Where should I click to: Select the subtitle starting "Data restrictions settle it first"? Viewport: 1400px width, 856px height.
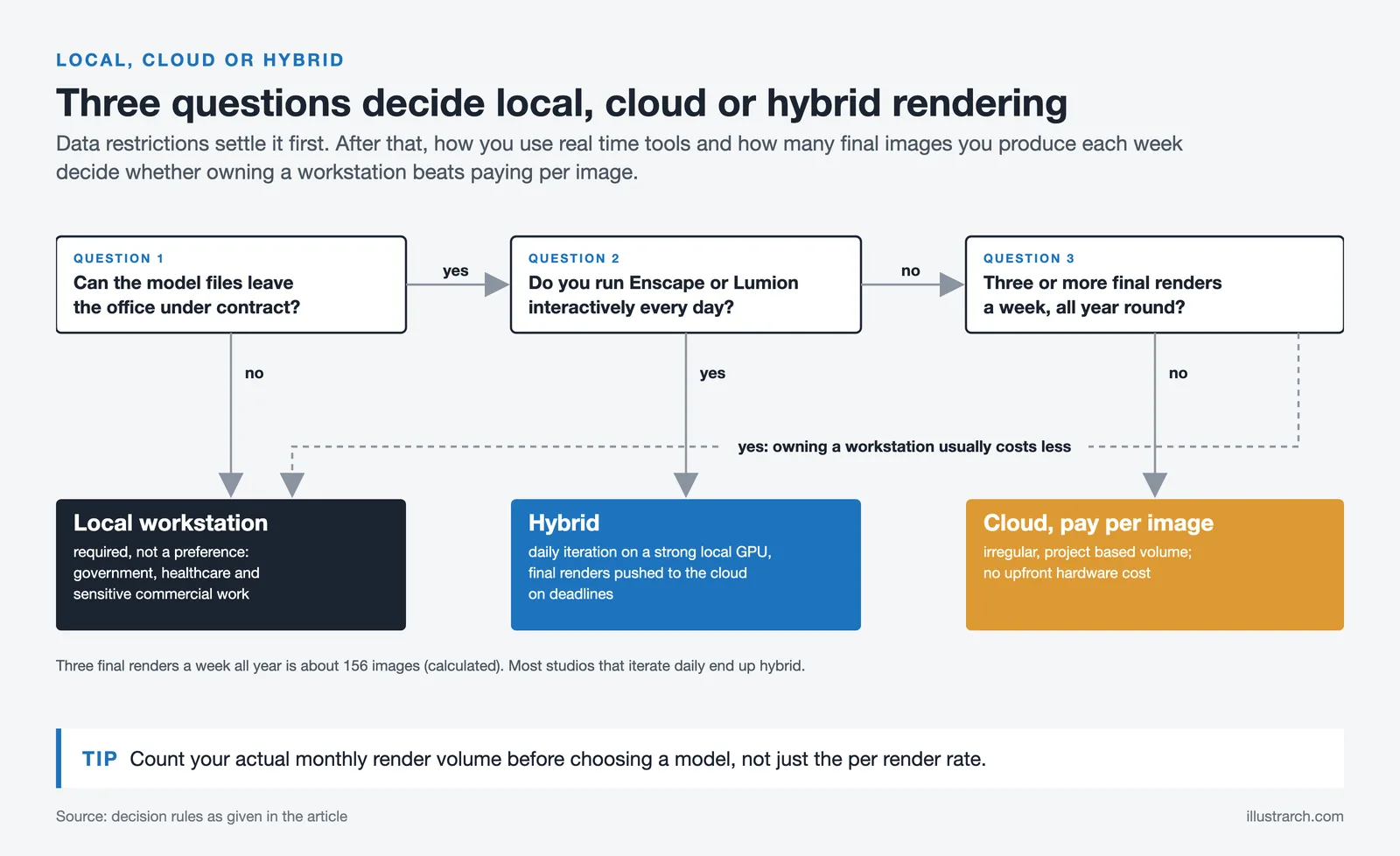[619, 158]
